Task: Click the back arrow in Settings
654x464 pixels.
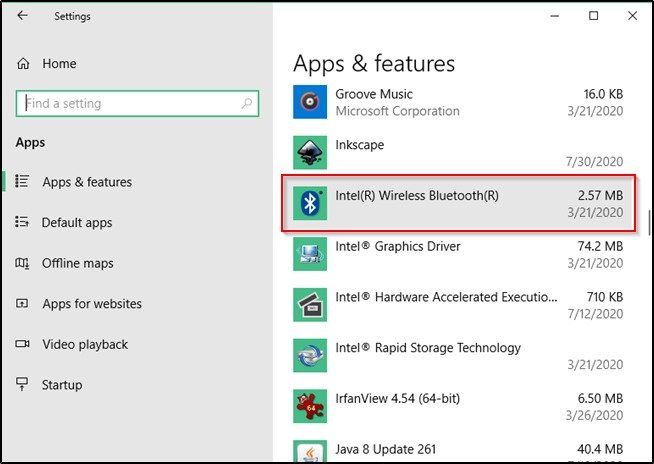Action: 23,16
